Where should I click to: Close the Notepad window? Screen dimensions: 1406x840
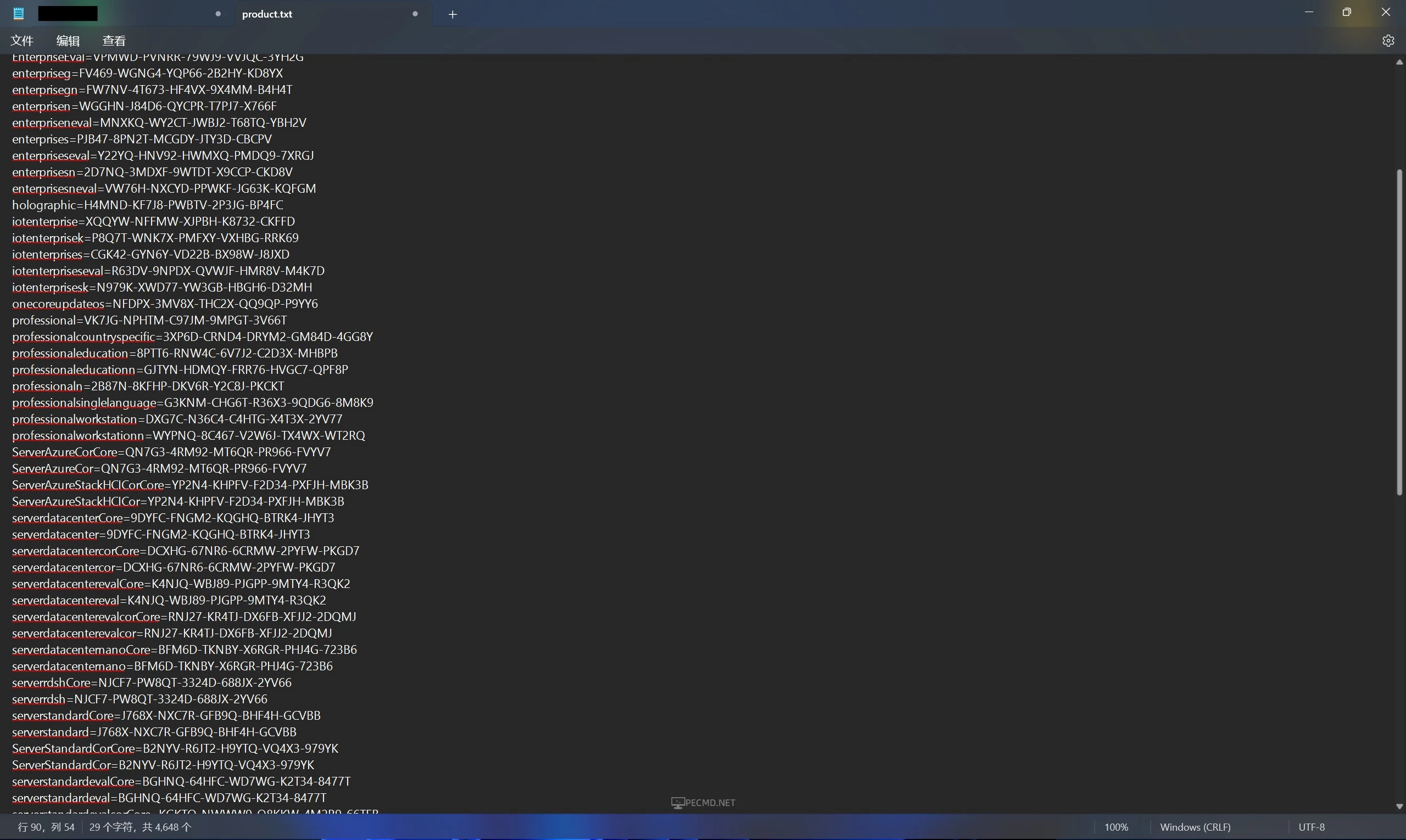pos(1386,12)
